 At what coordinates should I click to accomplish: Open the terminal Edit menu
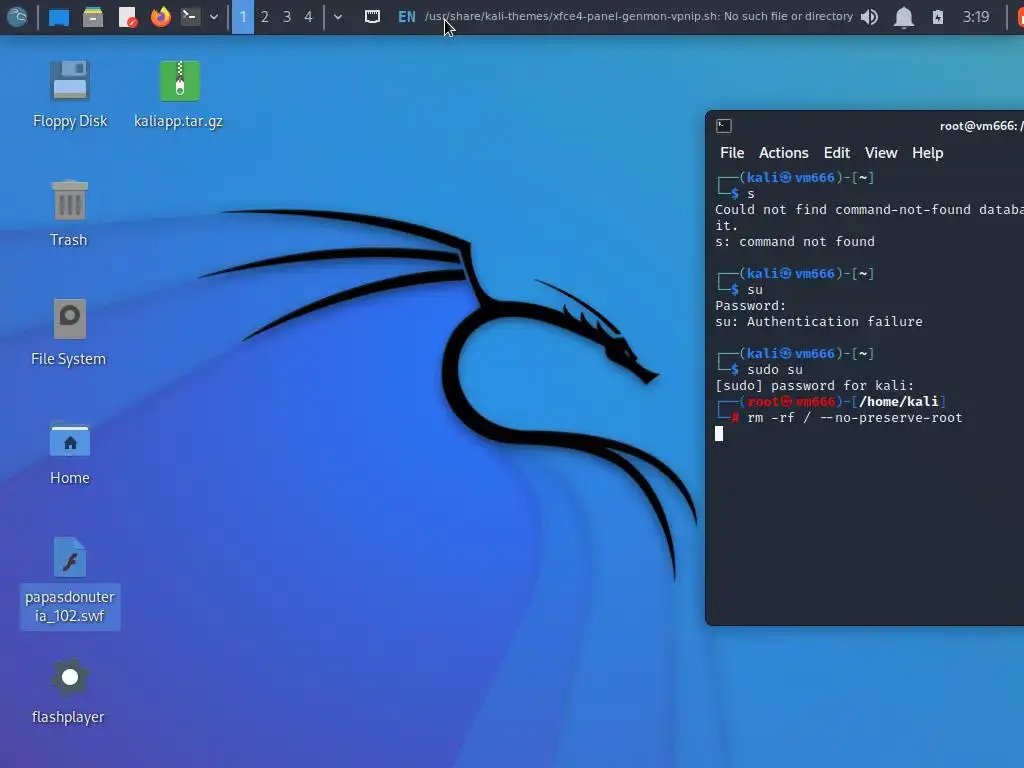[x=837, y=153]
